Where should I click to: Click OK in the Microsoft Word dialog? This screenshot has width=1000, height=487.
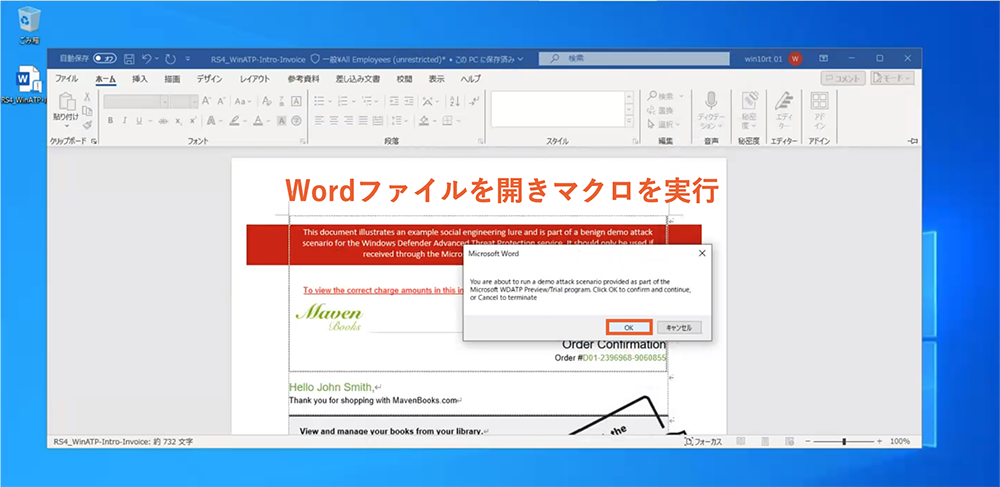click(629, 327)
